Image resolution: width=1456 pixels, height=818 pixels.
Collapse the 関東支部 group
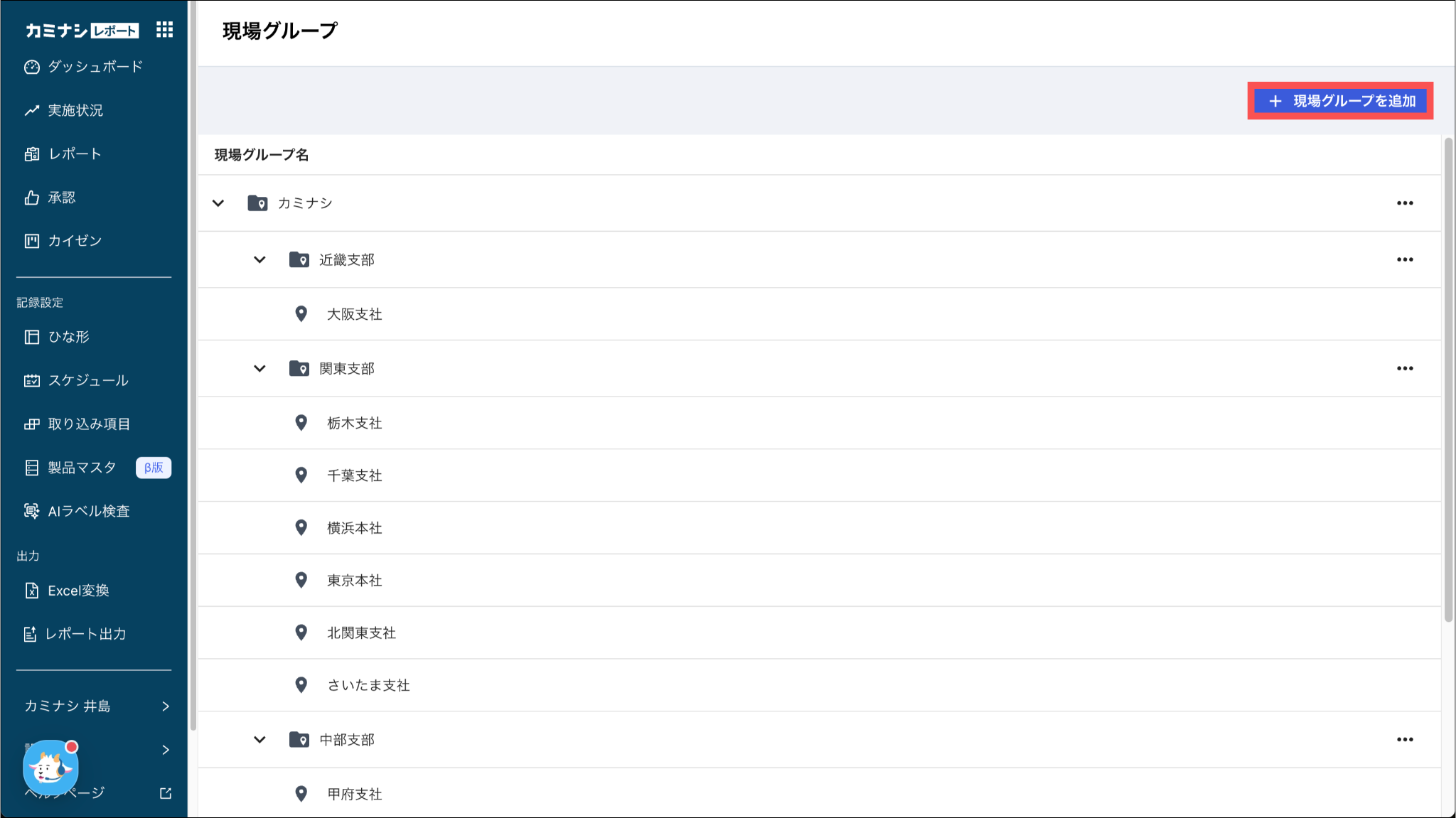tap(259, 368)
